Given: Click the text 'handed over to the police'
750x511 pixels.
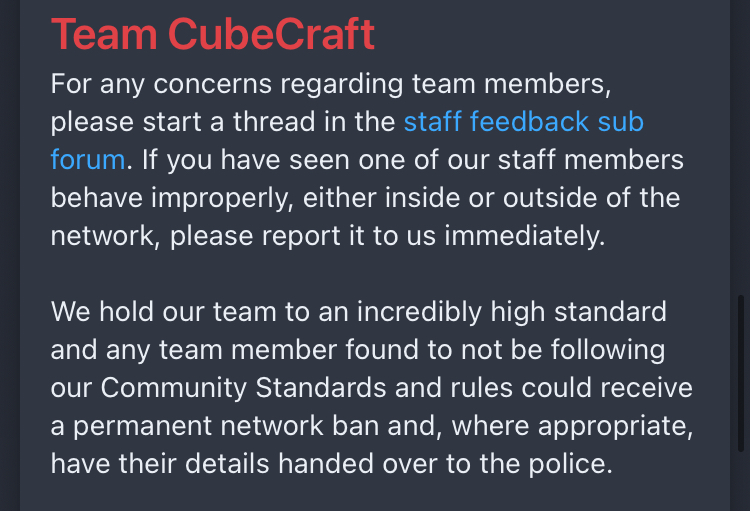Looking at the screenshot, I should tap(445, 464).
